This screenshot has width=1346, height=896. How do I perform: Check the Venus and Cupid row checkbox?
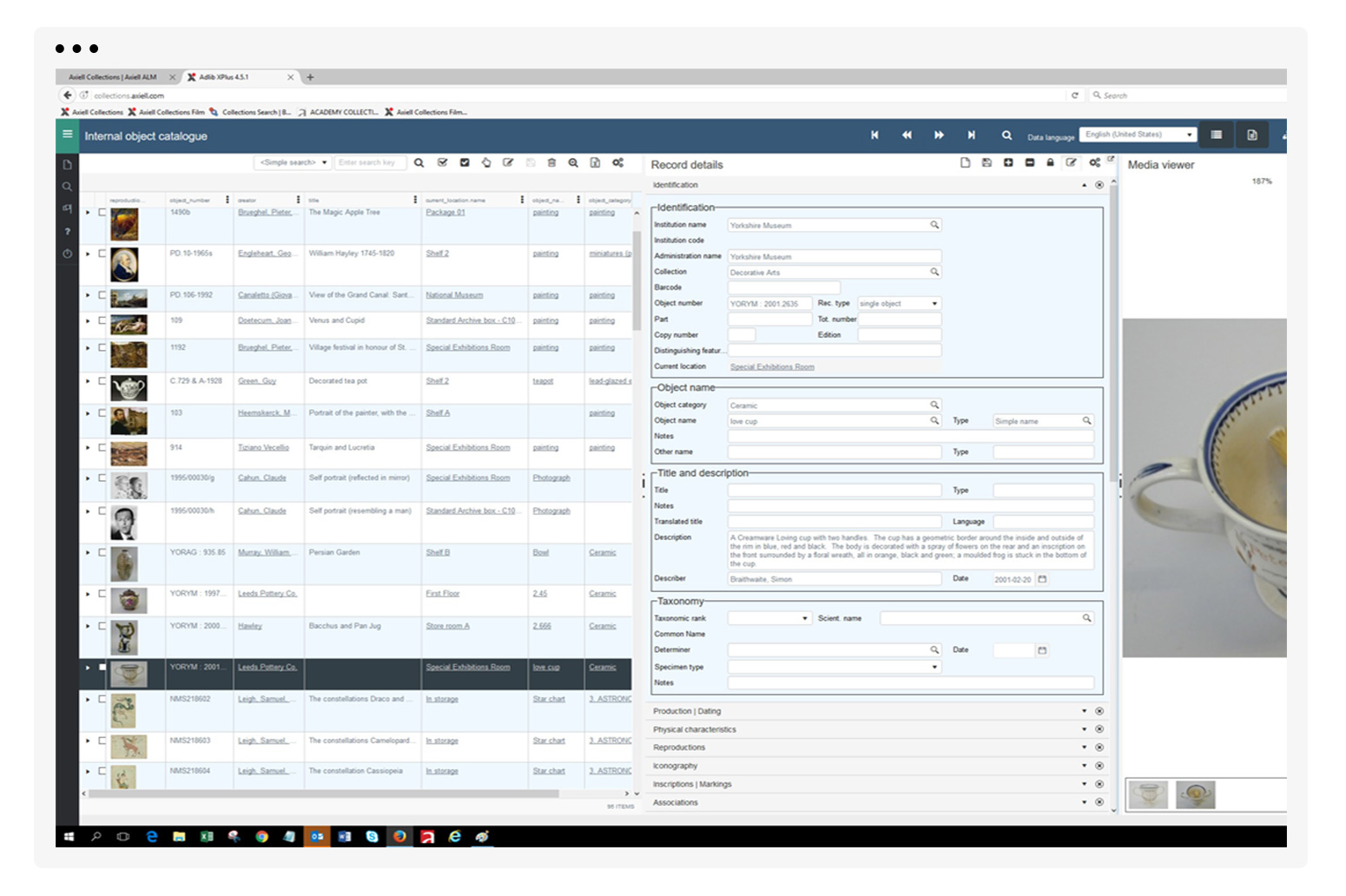[102, 321]
